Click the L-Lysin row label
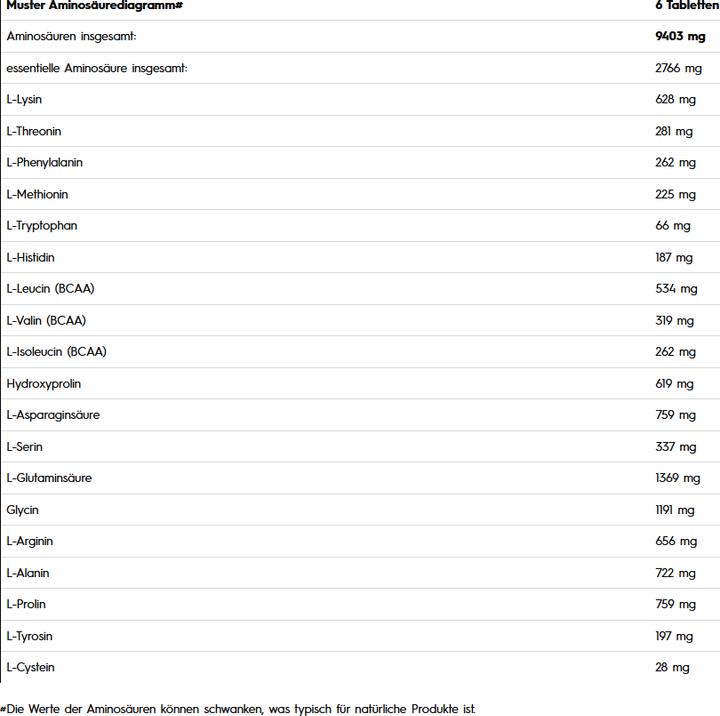This screenshot has height=716, width=720. pyautogui.click(x=24, y=99)
